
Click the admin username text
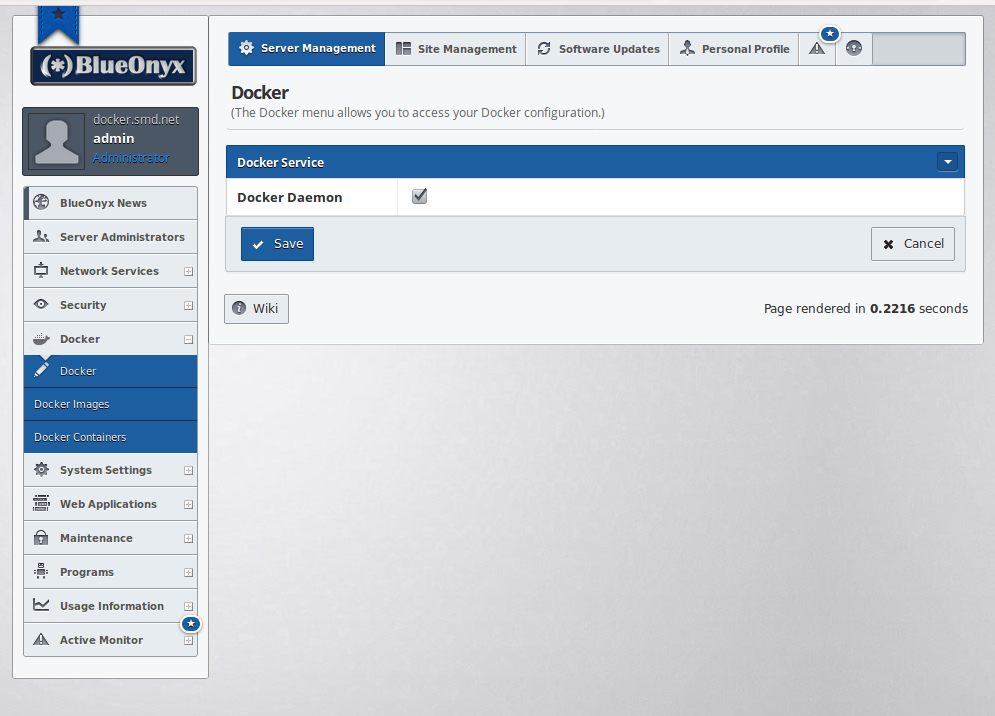114,138
